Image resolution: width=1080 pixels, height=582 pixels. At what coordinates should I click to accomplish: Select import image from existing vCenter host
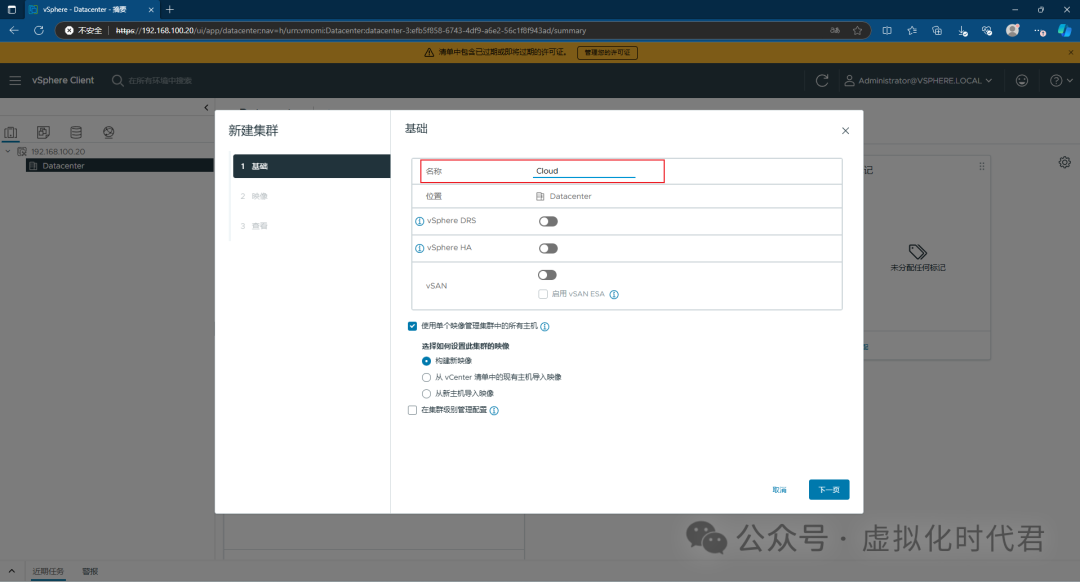[x=426, y=377]
